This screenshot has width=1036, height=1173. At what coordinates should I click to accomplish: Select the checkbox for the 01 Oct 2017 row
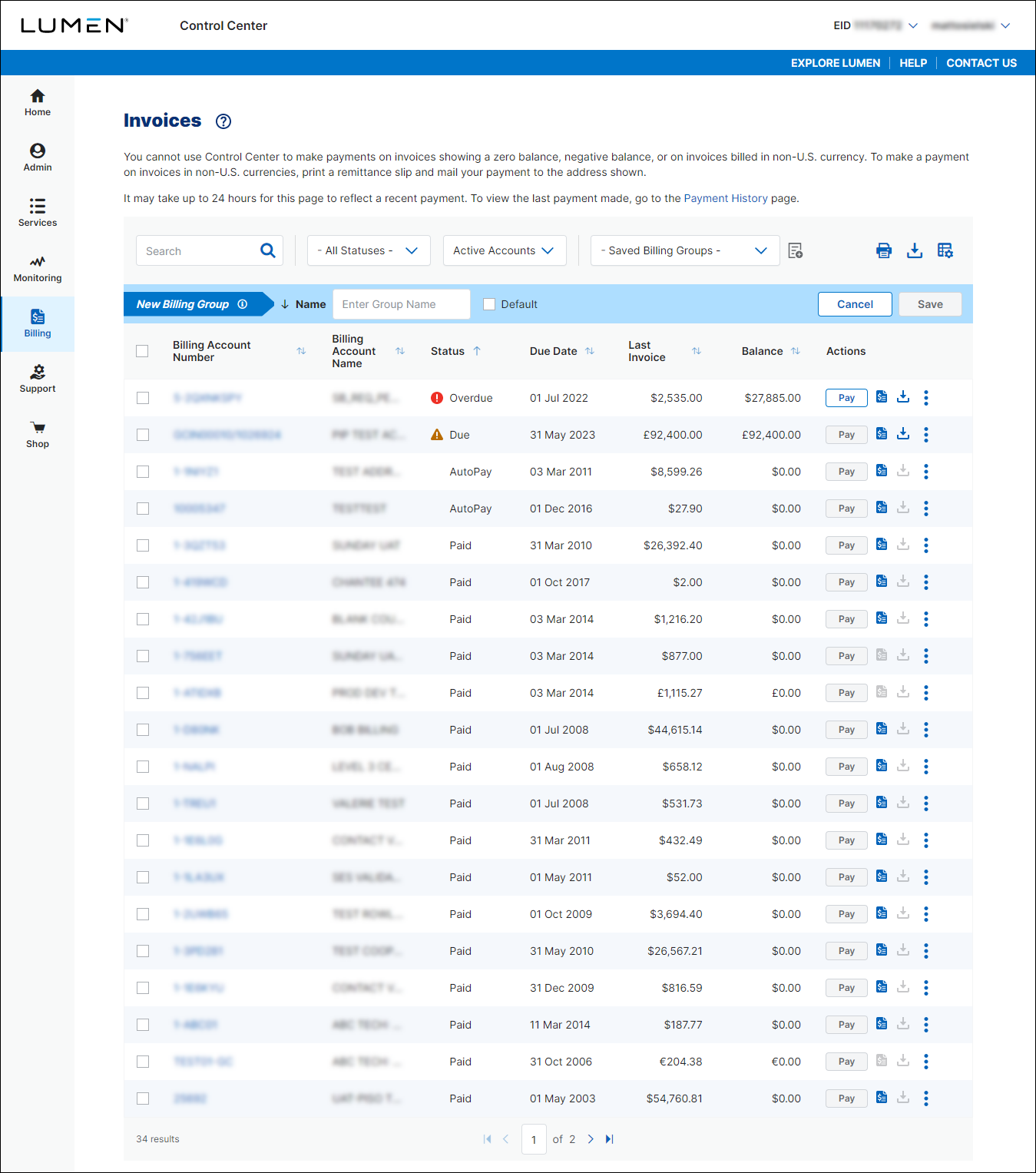143,582
